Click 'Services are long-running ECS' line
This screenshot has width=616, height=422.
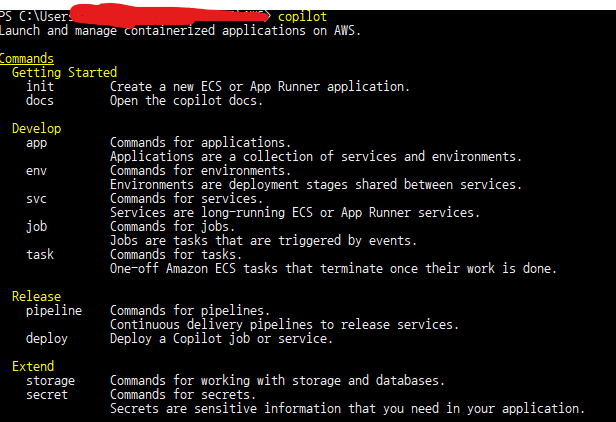tap(295, 213)
